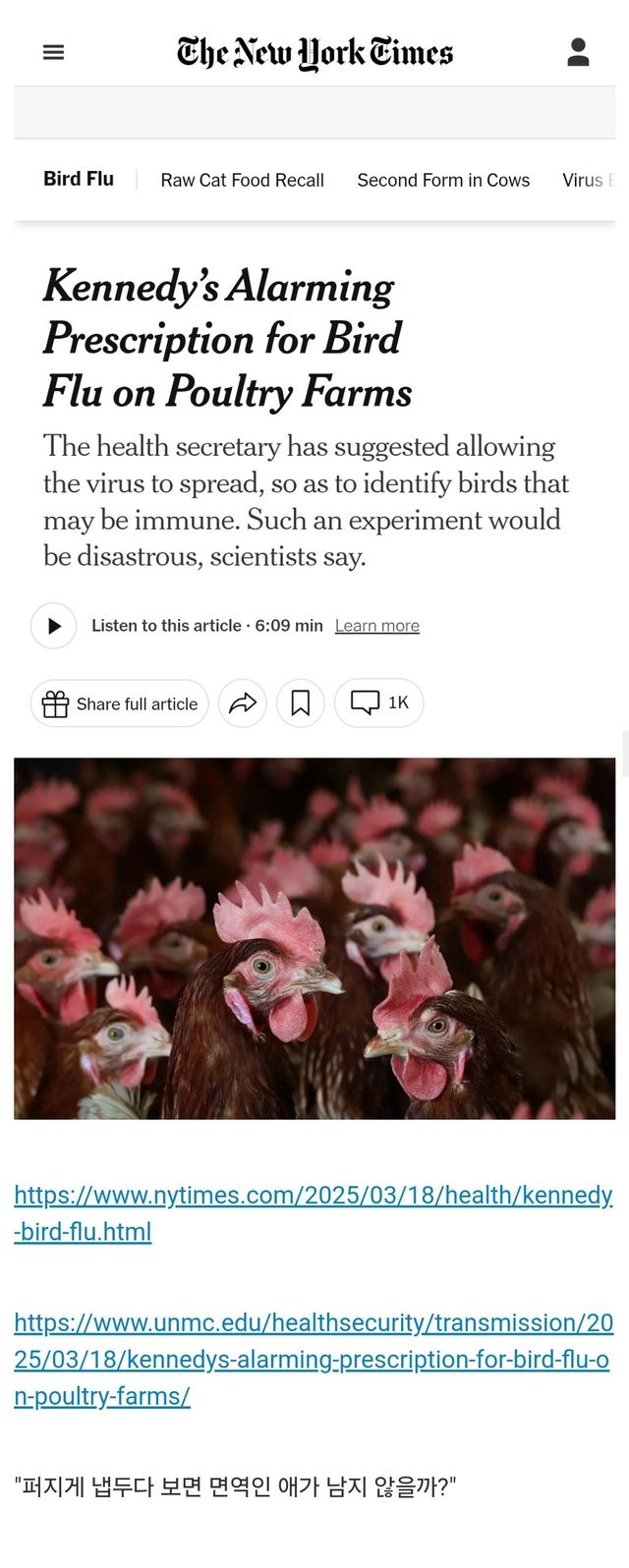This screenshot has height=1568, width=629.
Task: Go to Second Form in Cows tab
Action: point(443,180)
